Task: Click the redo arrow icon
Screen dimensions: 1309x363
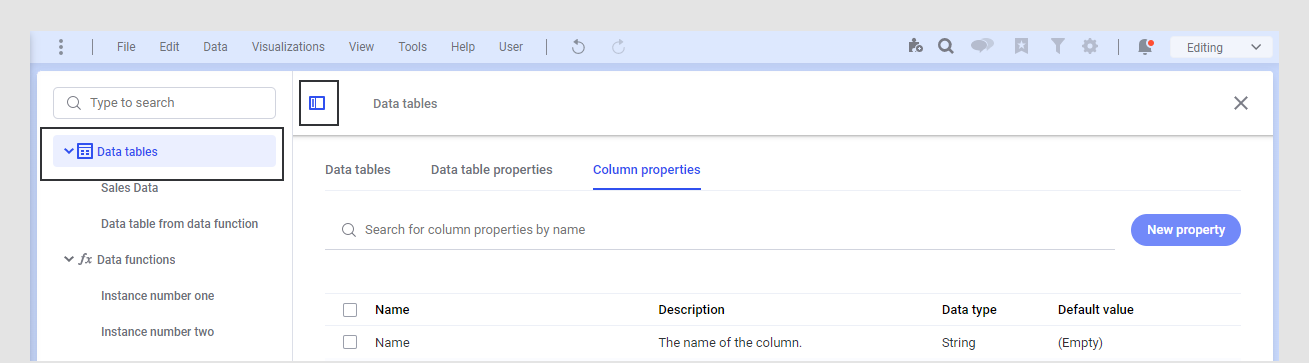Action: (618, 47)
